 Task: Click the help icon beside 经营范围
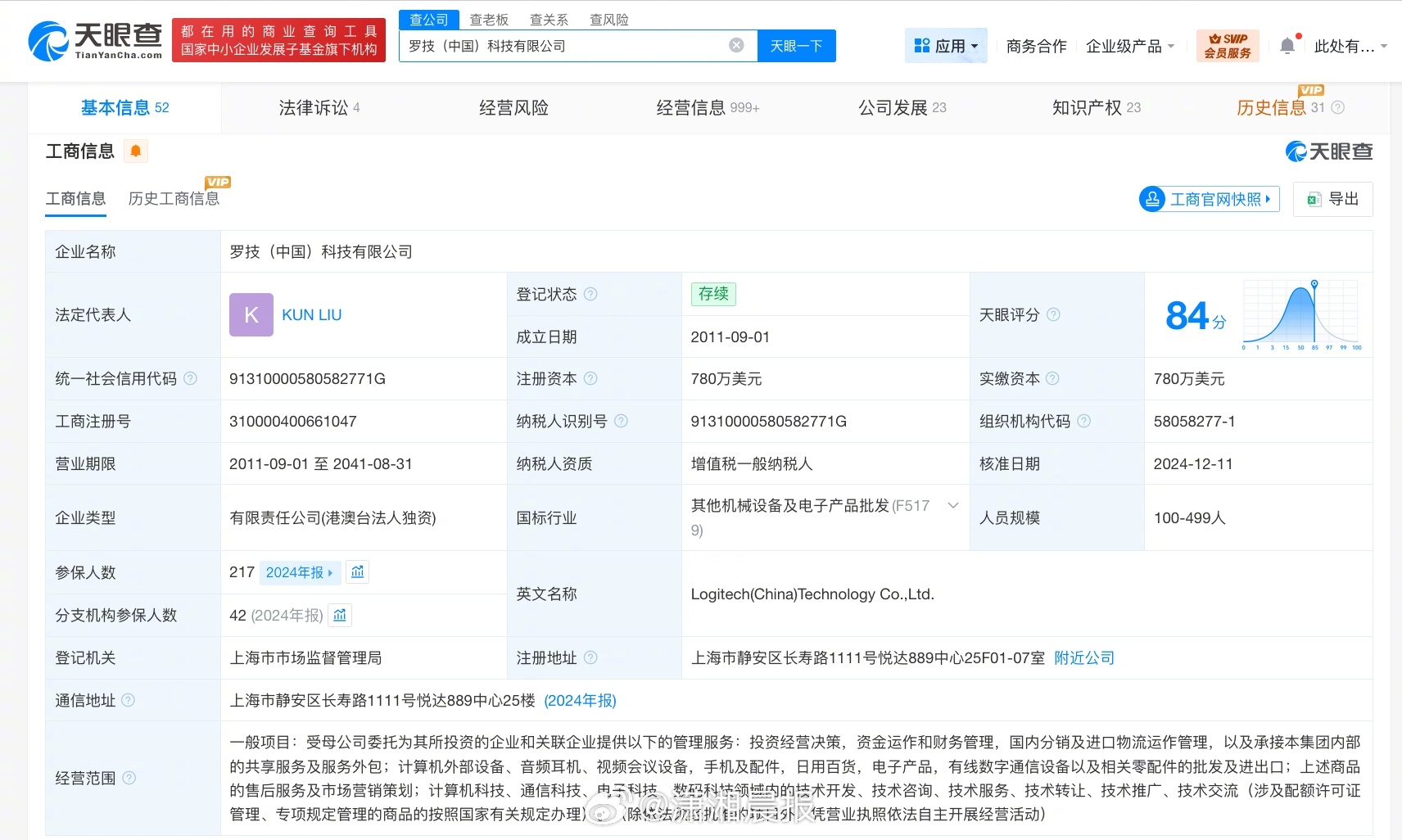click(129, 779)
